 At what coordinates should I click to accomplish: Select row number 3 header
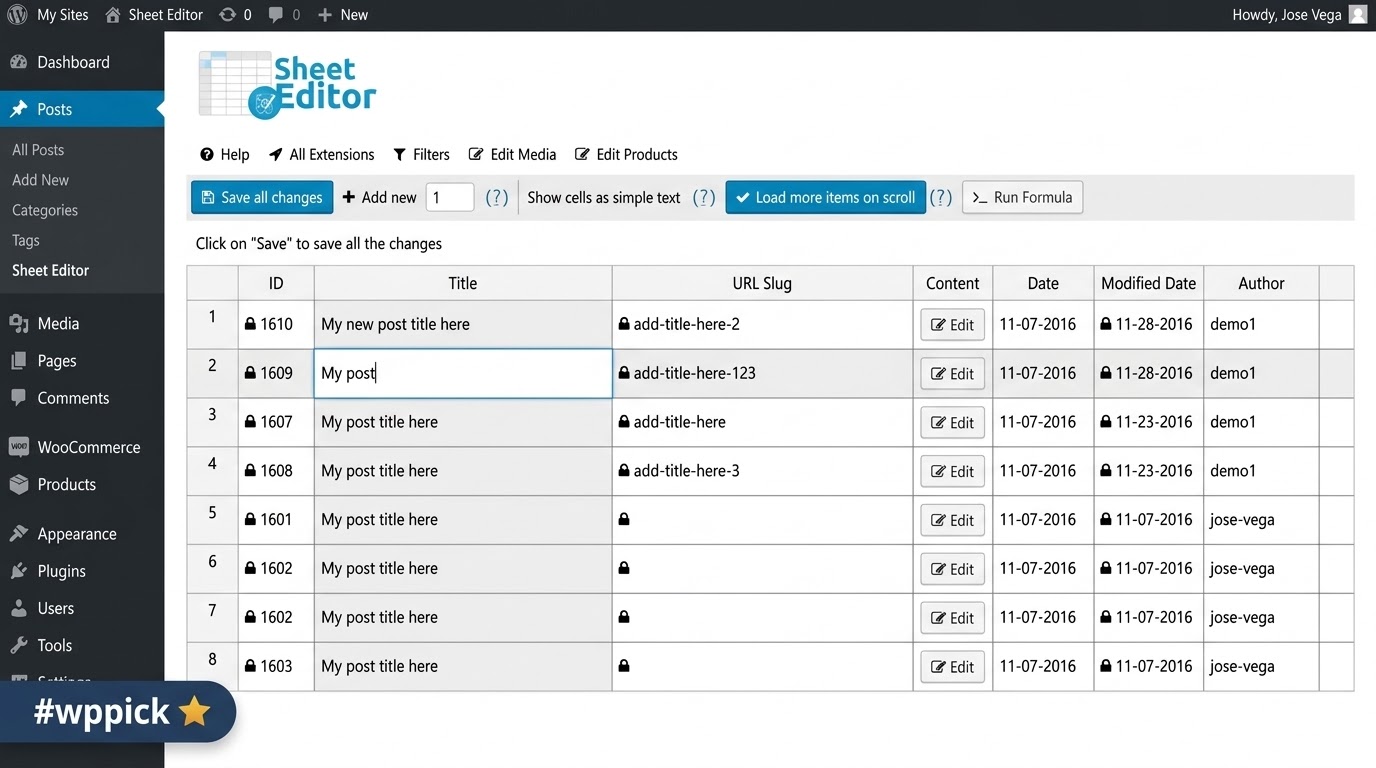click(212, 422)
